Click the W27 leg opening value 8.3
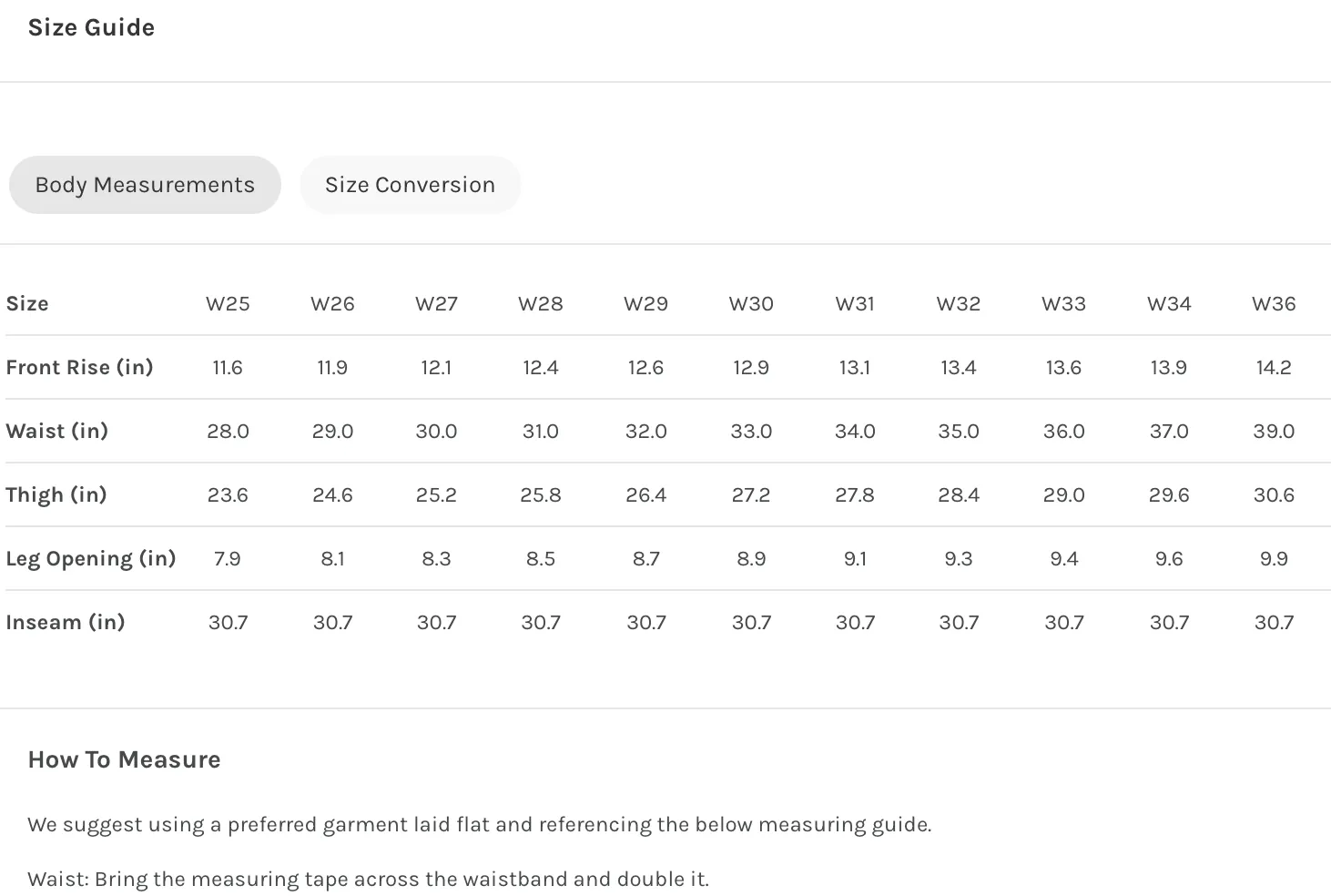 pyautogui.click(x=436, y=559)
